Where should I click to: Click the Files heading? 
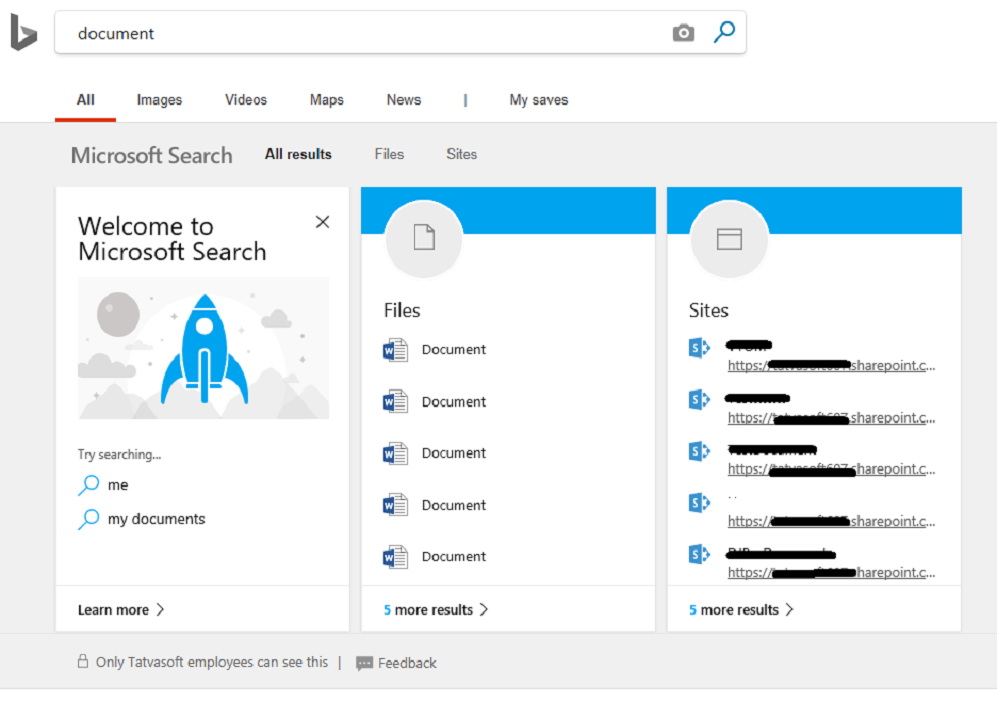(x=402, y=310)
